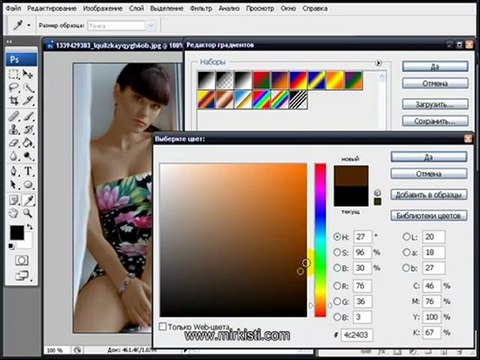The height and width of the screenshot is (360, 480).
Task: Click Загрузить in gradient editor
Action: pos(435,104)
